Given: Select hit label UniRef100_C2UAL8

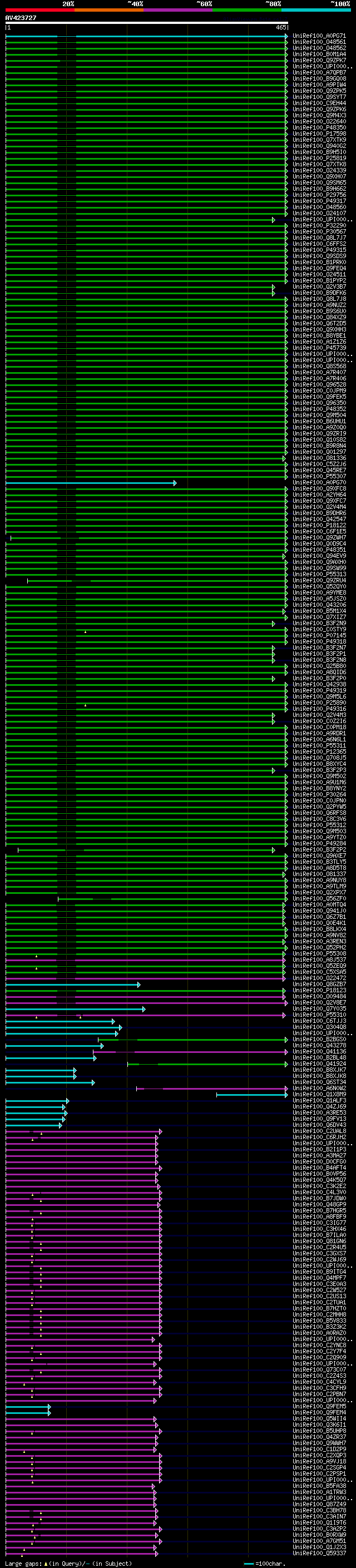Looking at the screenshot, I should (x=319, y=1131).
